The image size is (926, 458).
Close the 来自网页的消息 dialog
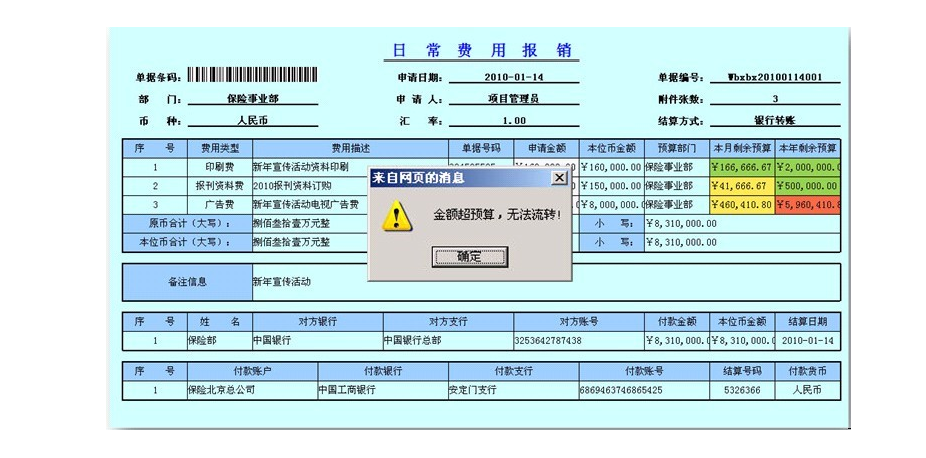pyautogui.click(x=559, y=178)
